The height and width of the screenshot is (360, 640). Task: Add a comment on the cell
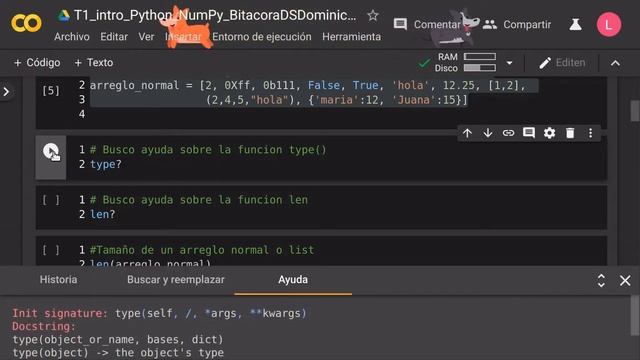(529, 133)
